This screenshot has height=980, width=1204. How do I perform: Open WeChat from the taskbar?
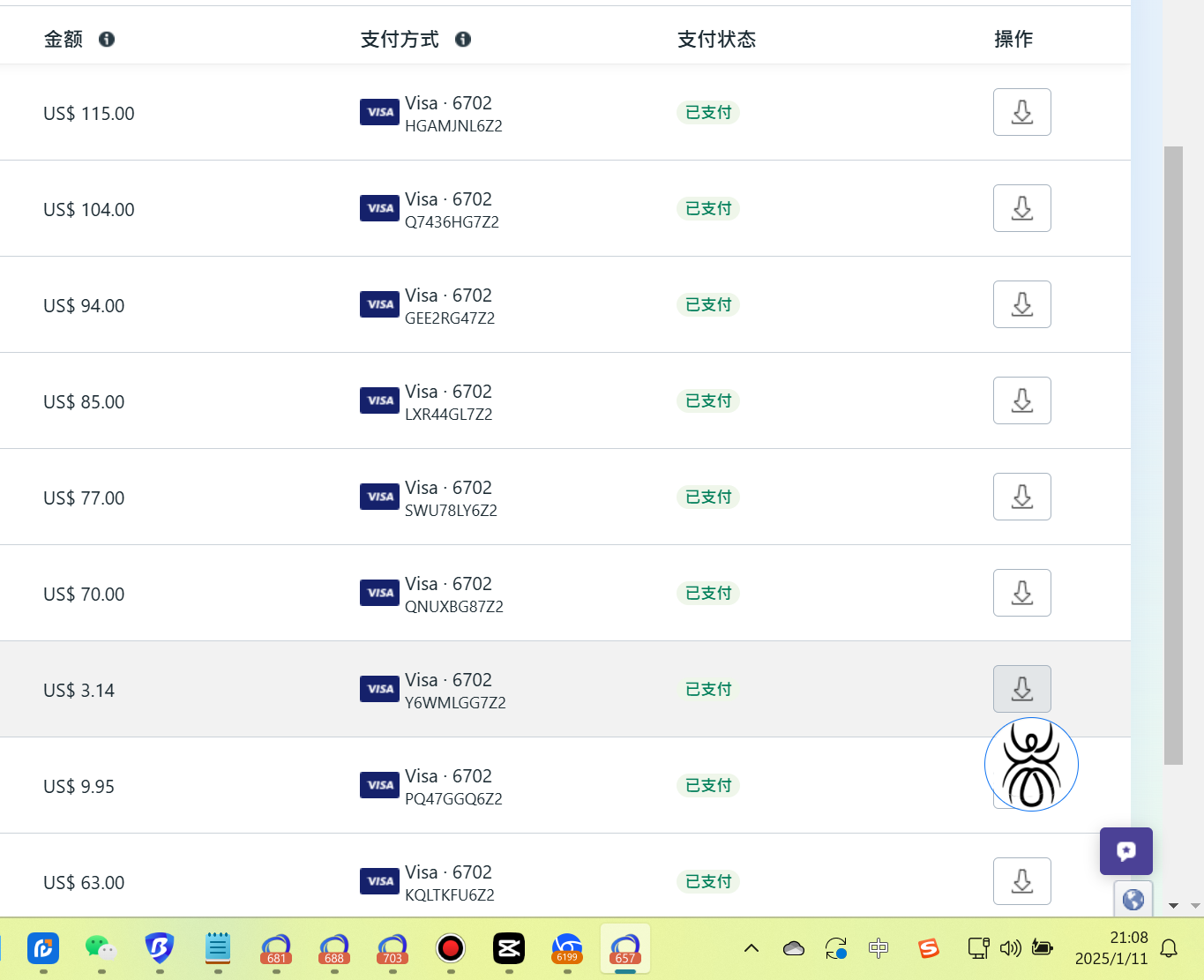[x=101, y=948]
